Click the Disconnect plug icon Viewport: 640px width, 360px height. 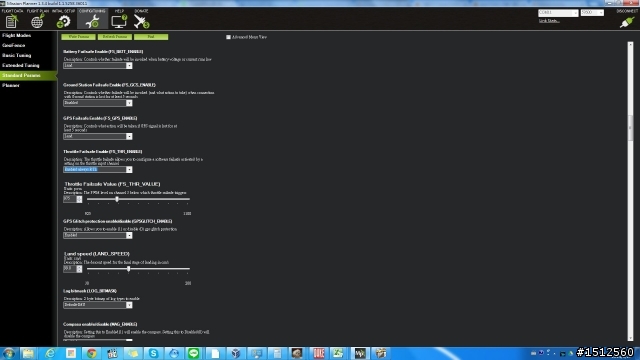[626, 22]
